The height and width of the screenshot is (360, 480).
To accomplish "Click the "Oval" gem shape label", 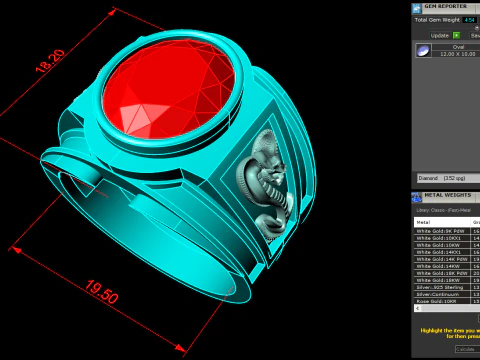I will click(458, 47).
